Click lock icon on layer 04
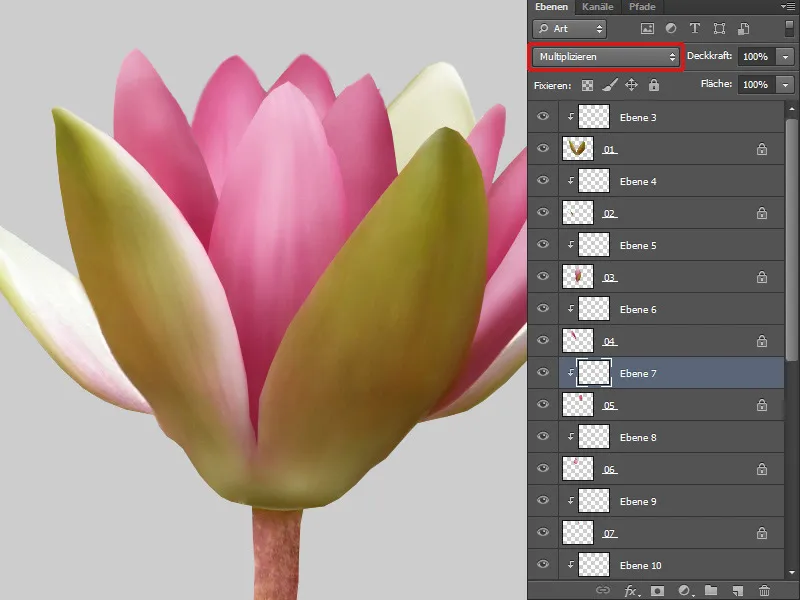Screen dimensions: 800x600 pos(762,341)
